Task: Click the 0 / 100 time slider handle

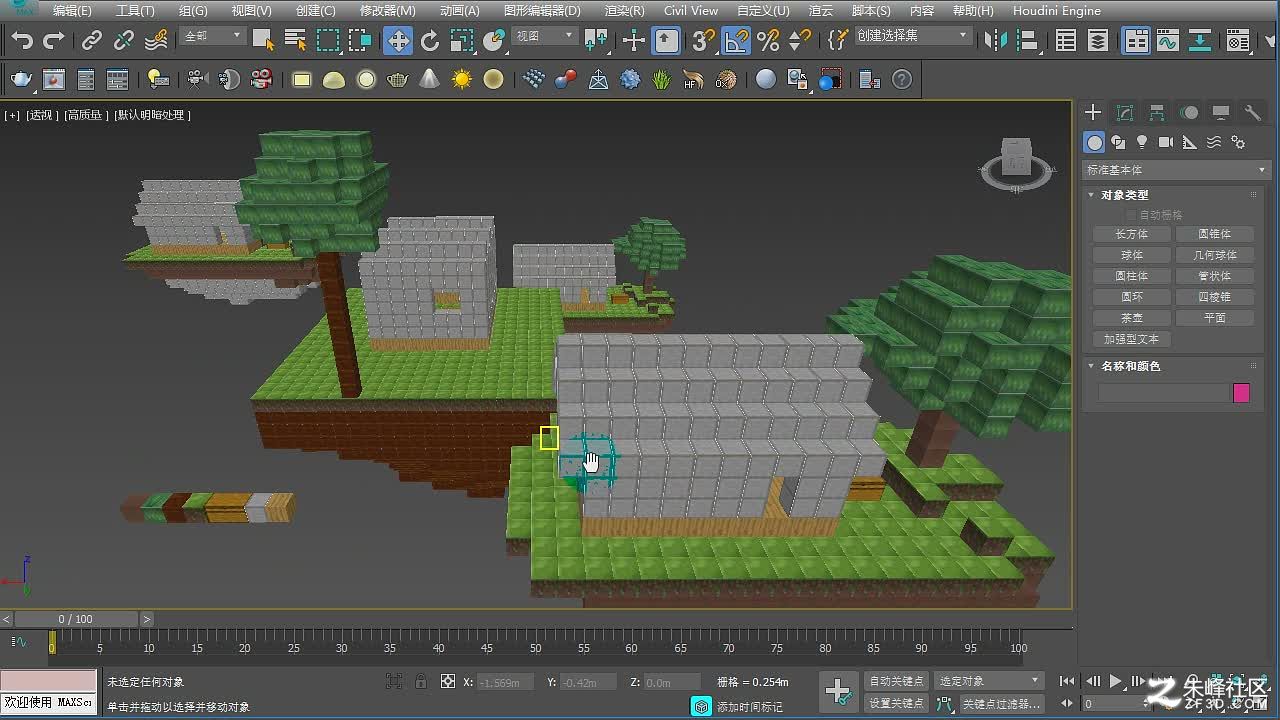Action: pyautogui.click(x=75, y=619)
